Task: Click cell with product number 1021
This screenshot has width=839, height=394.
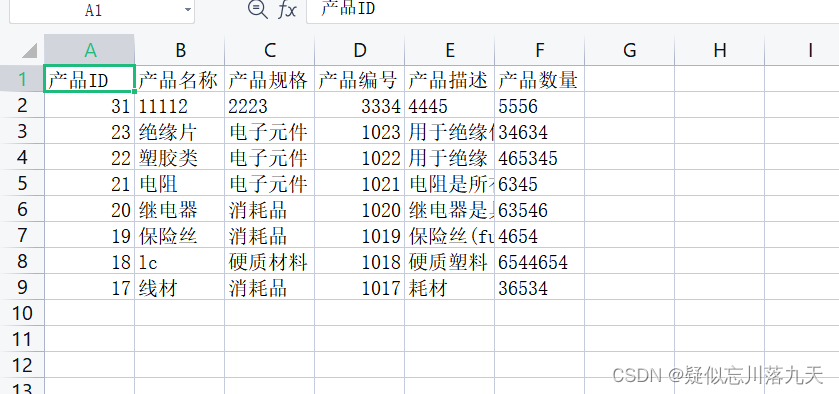Action: coord(360,183)
